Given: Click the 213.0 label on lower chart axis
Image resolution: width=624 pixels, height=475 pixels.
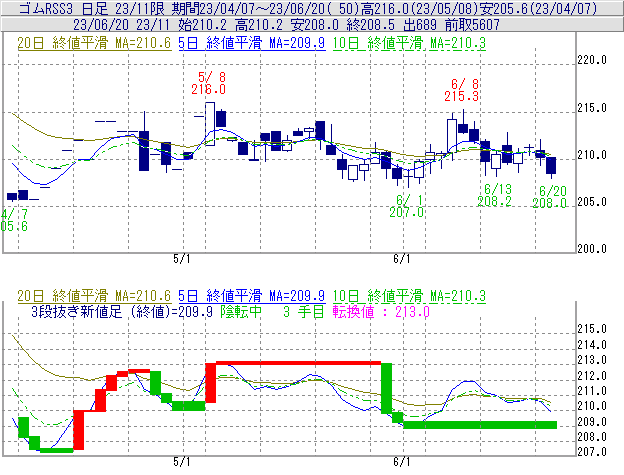Looking at the screenshot, I should (592, 360).
